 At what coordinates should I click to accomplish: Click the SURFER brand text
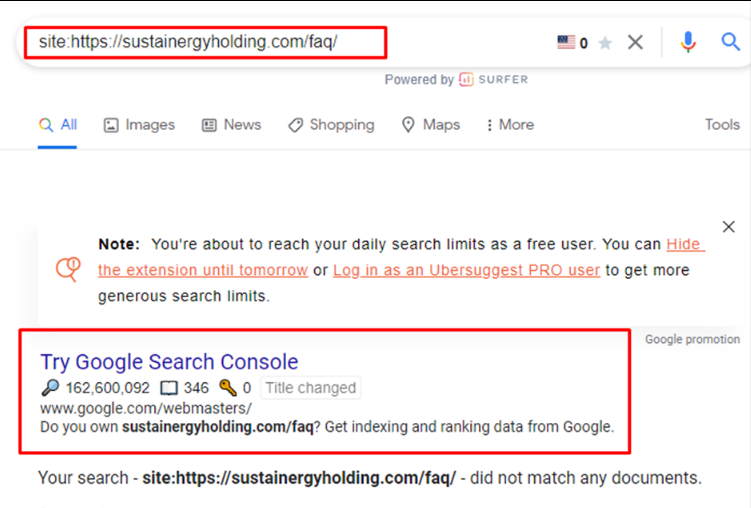point(503,79)
